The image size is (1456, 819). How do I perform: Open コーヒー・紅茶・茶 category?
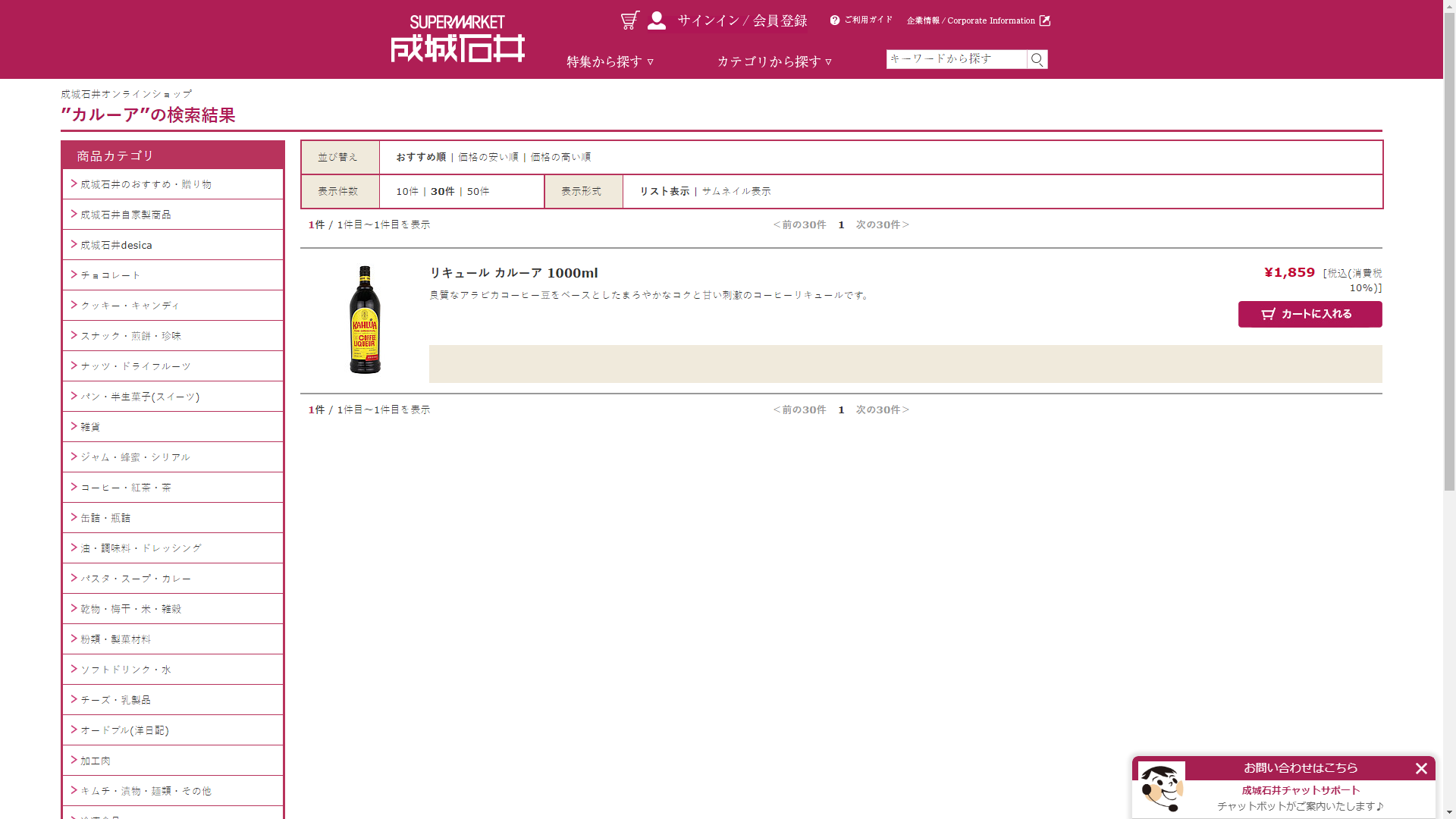(126, 488)
